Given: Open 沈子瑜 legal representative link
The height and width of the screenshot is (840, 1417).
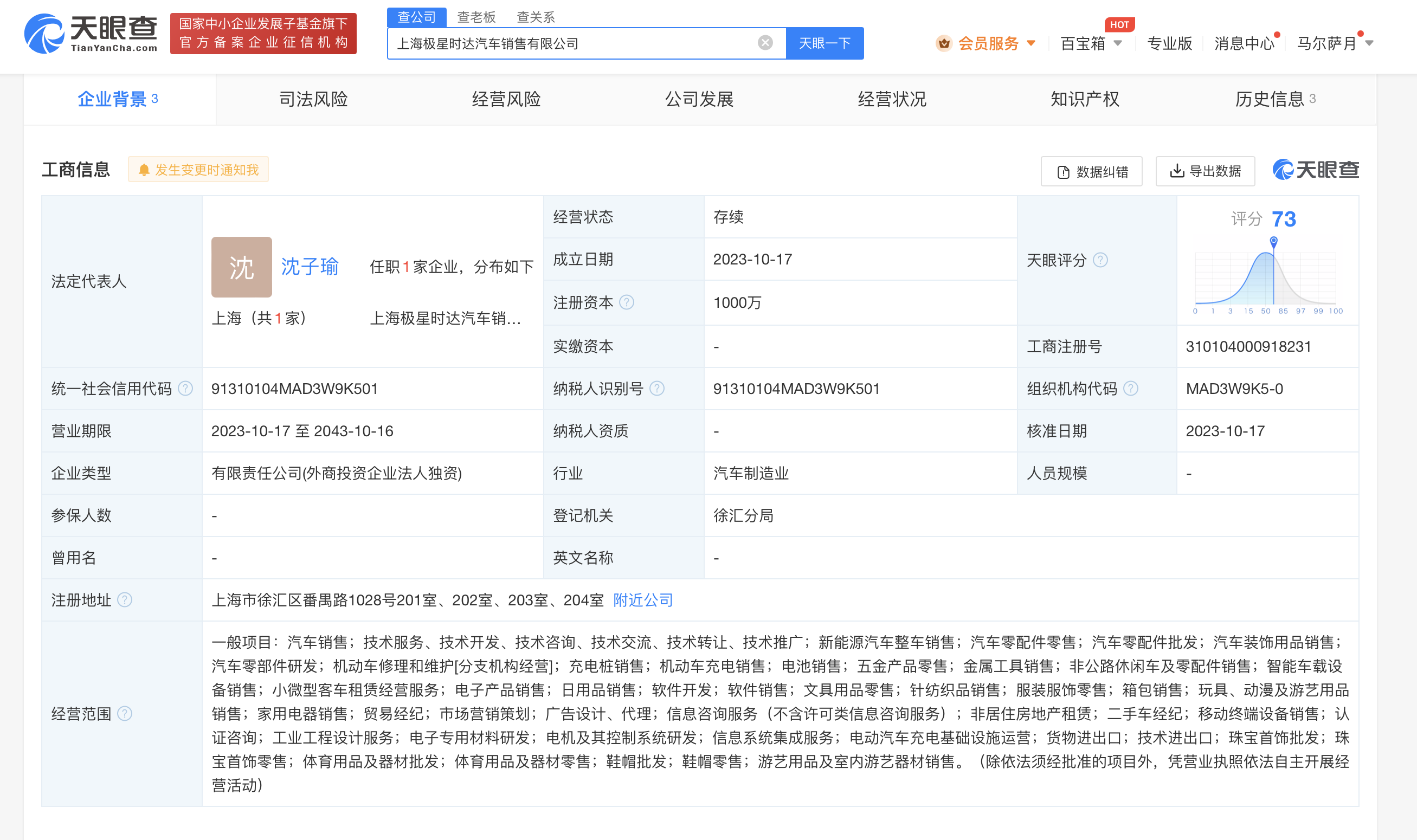Looking at the screenshot, I should tap(310, 266).
